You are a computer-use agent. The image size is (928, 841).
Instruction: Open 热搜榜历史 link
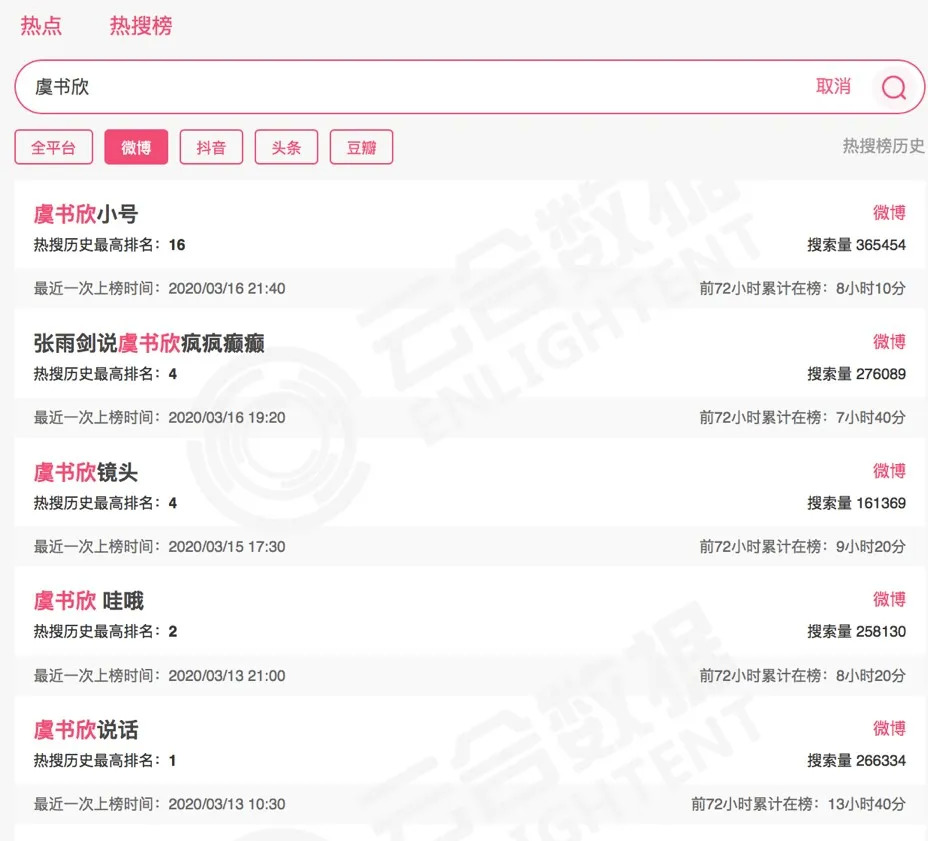point(883,146)
